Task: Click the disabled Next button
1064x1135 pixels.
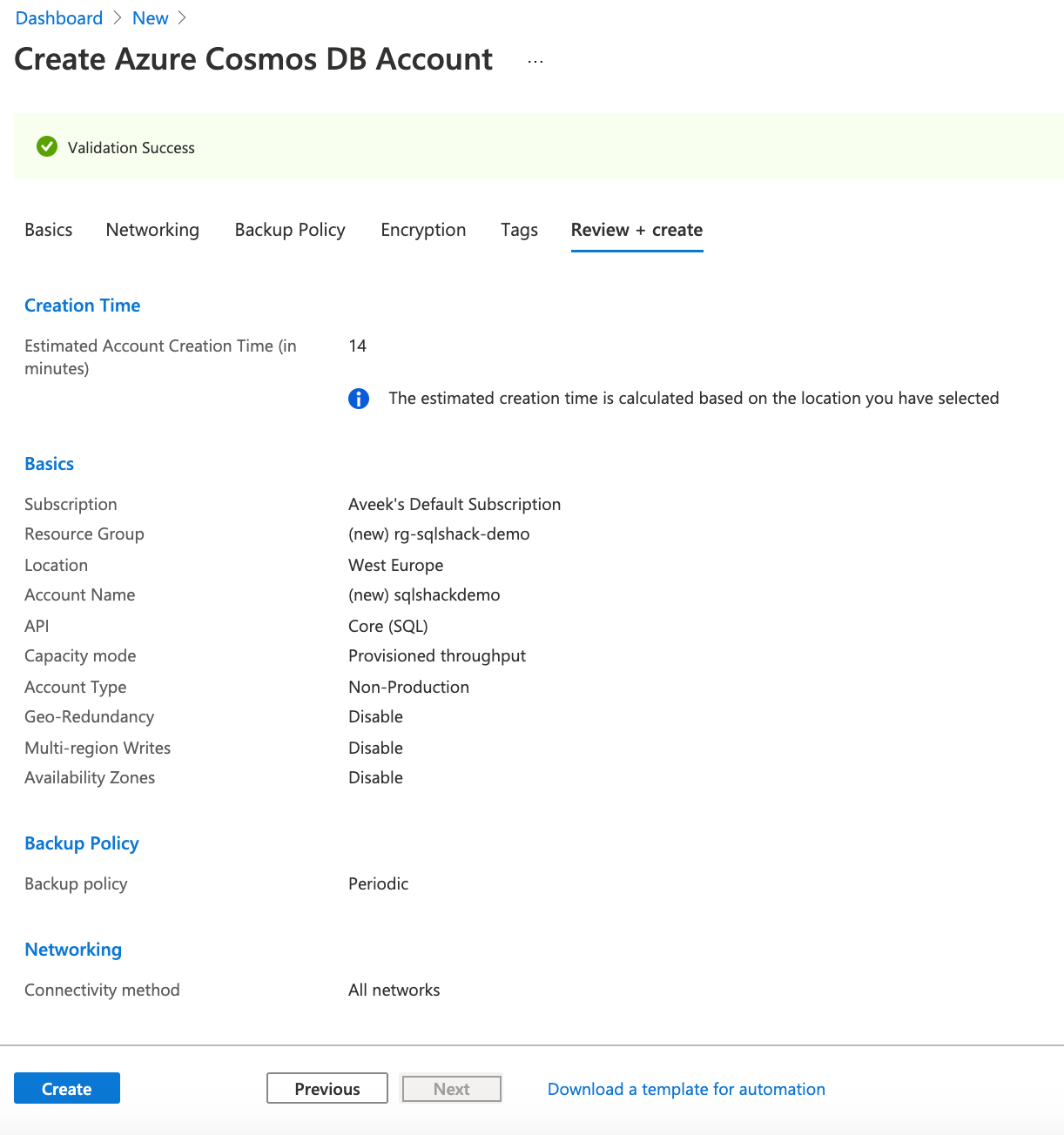Action: 451,1089
